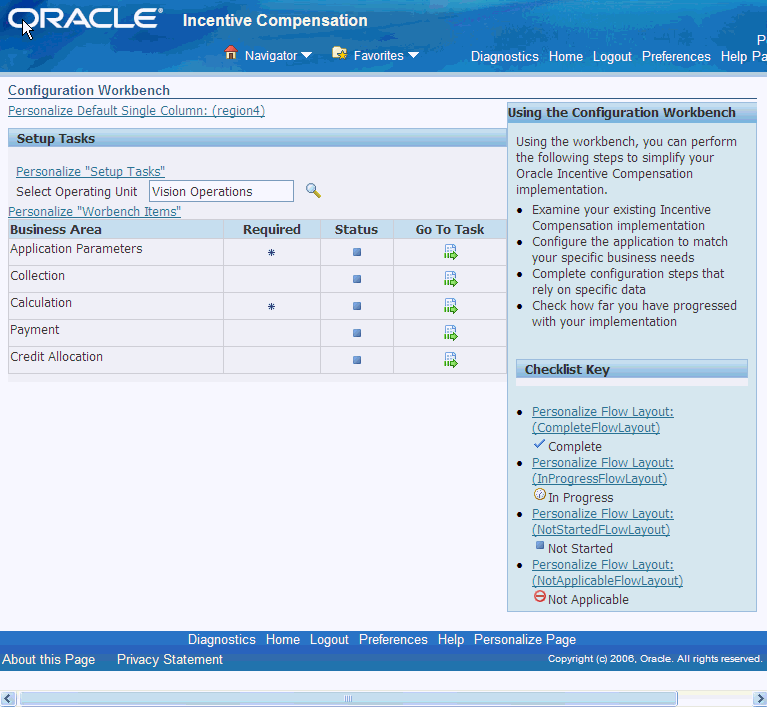The height and width of the screenshot is (707, 767).
Task: Click the Credit Allocation row label
Action: 57,356
